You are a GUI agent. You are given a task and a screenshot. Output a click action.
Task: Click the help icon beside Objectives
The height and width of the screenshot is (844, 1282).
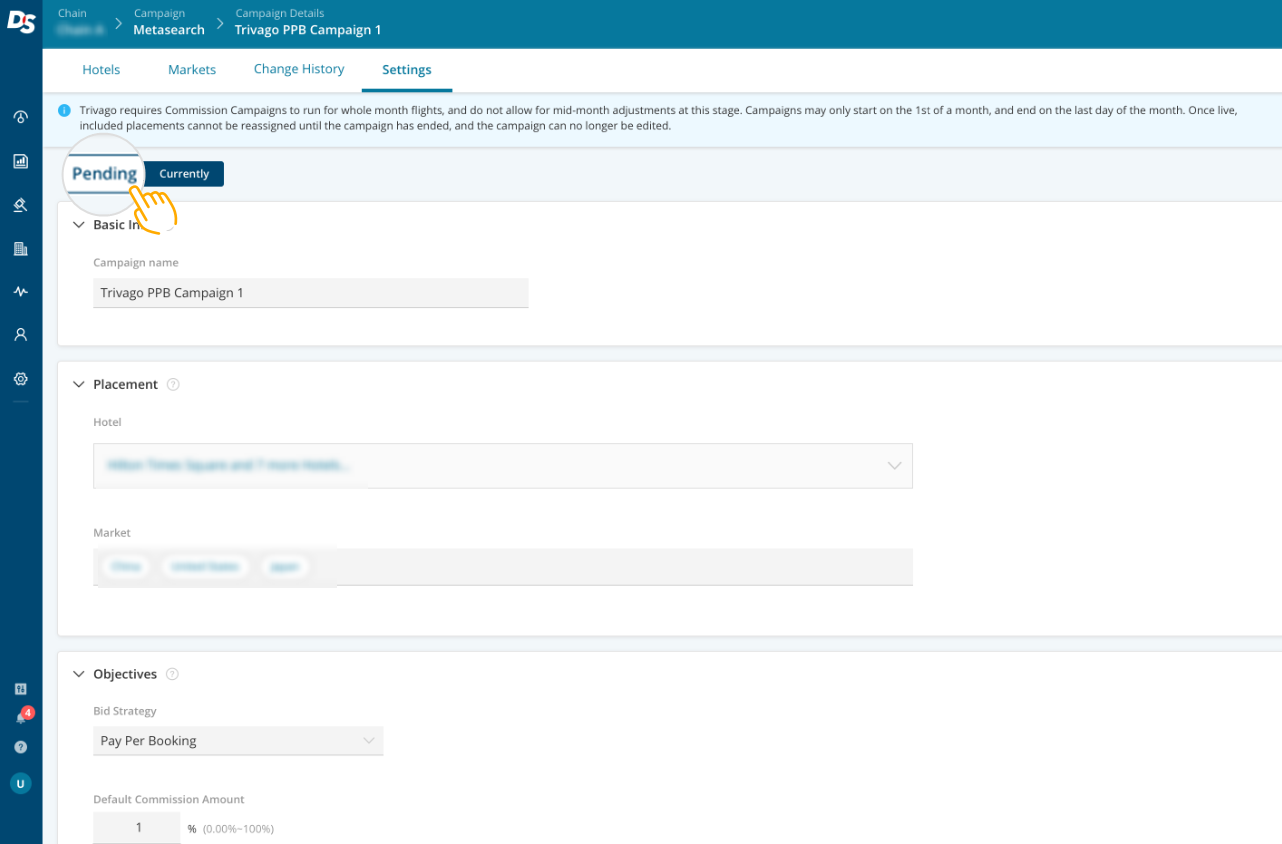172,674
